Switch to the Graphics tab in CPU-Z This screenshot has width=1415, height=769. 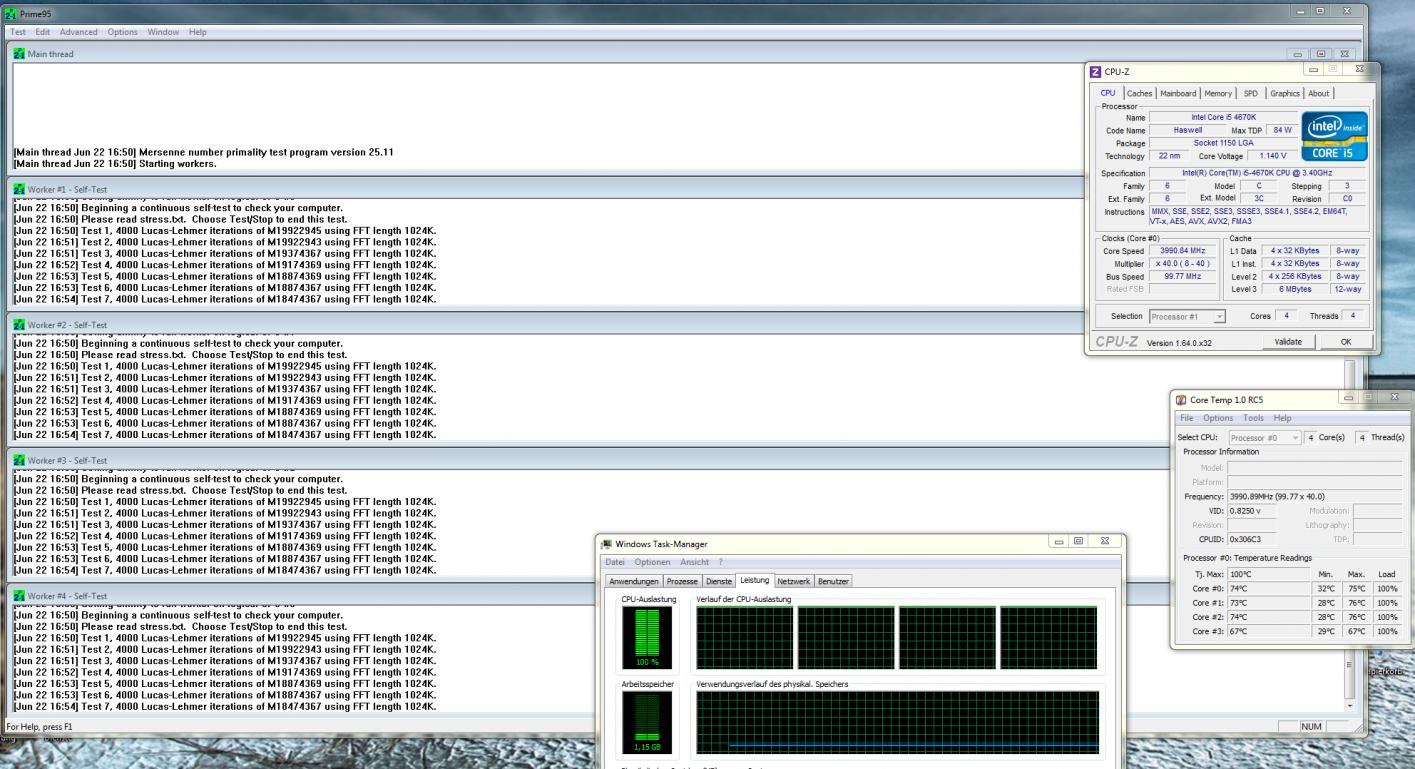1285,94
